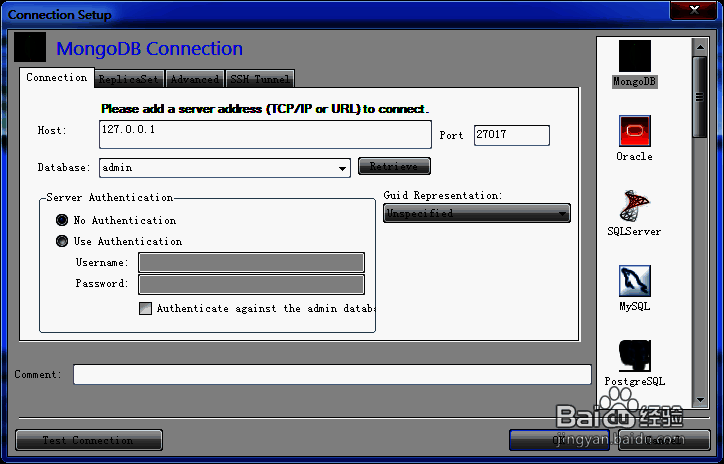Viewport: 724px width, 464px height.
Task: Select the MongoDB database type icon
Action: pyautogui.click(x=634, y=57)
